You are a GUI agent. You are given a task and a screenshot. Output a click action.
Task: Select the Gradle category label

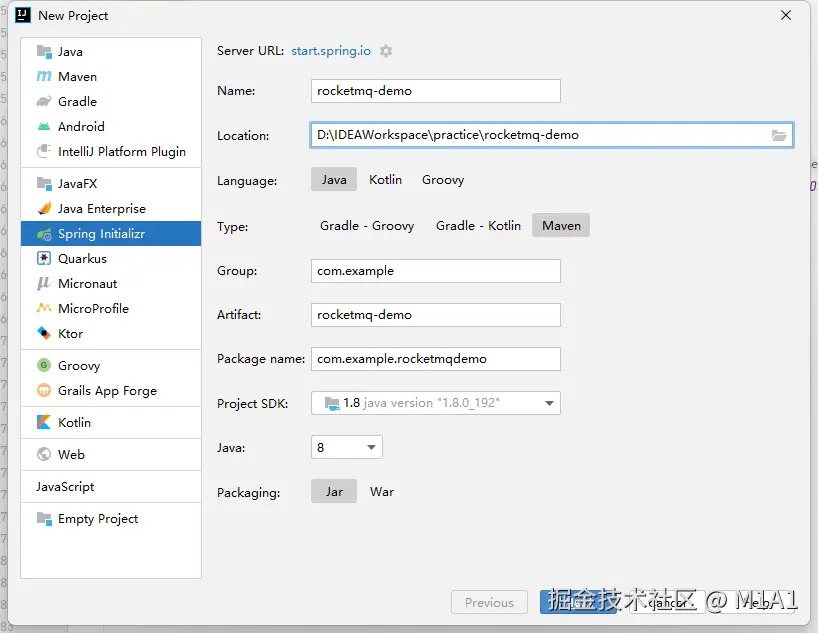(x=77, y=101)
